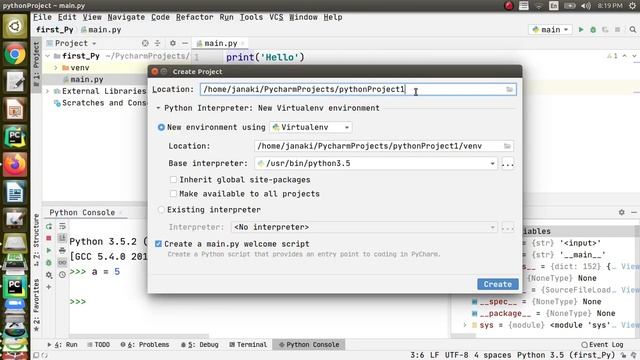This screenshot has height=360, width=640.
Task: Attach debugger using the console's green bug icon
Action: tap(49, 262)
